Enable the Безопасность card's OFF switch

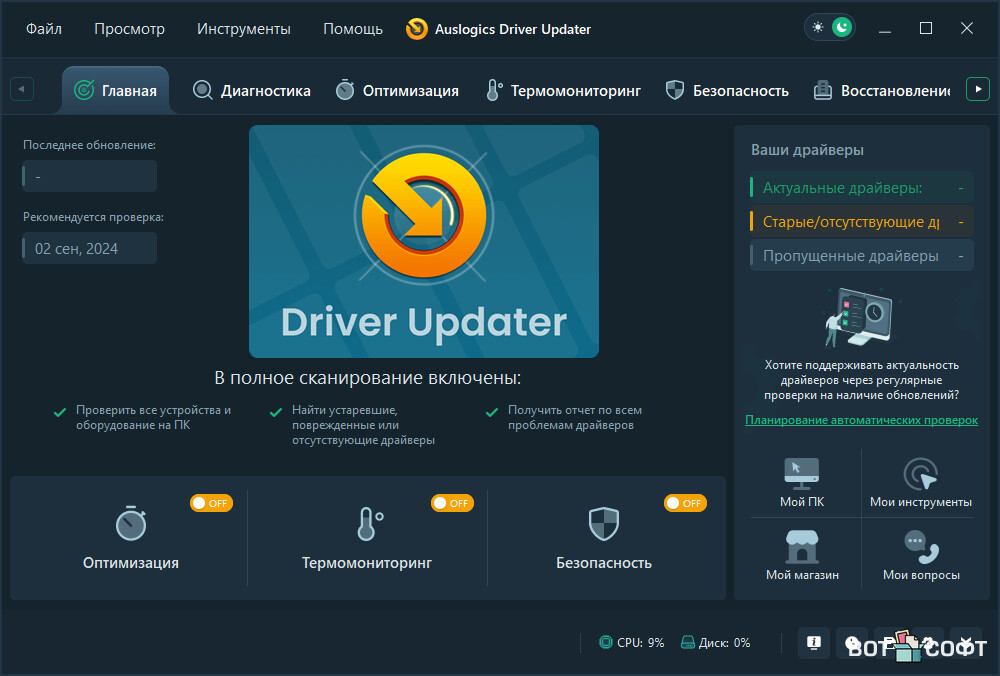(685, 503)
